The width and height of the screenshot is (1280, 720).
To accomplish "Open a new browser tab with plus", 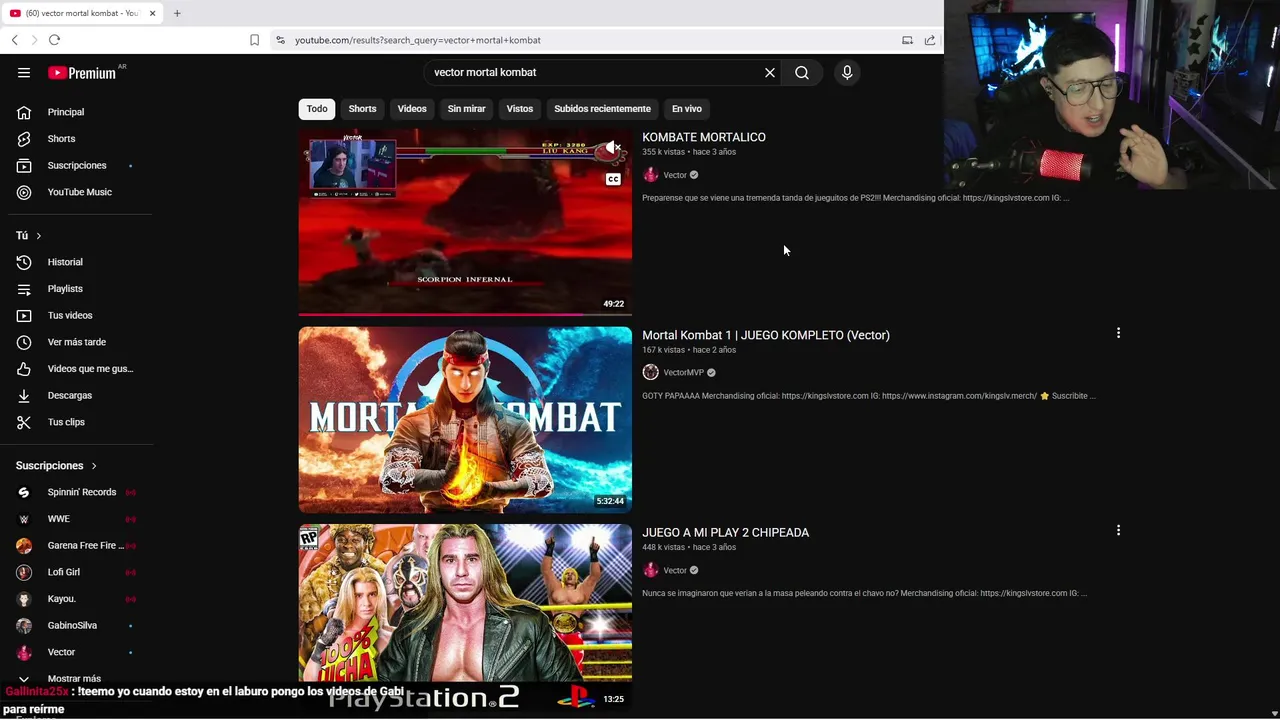I will click(x=177, y=13).
